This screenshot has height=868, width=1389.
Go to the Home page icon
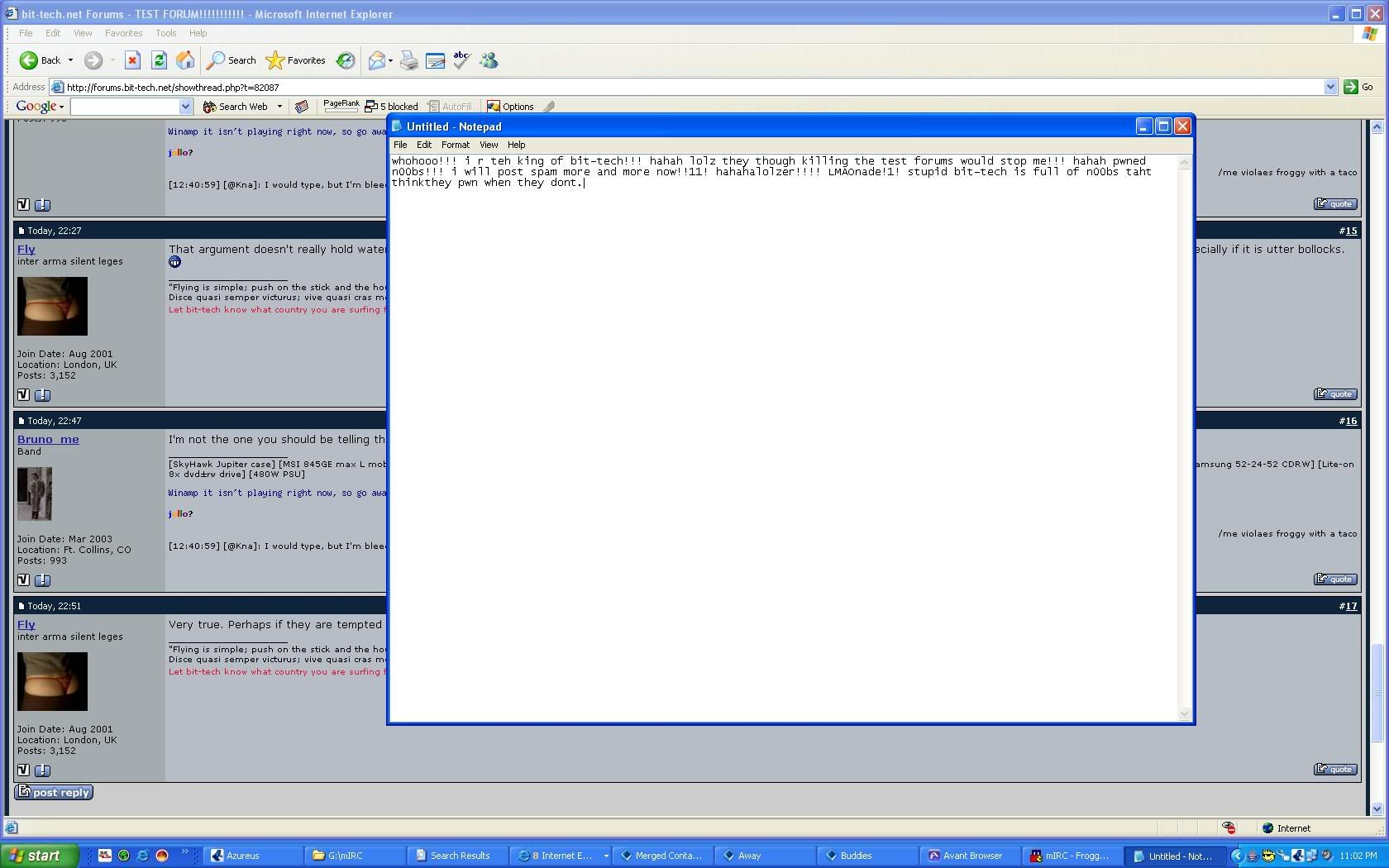tap(186, 60)
